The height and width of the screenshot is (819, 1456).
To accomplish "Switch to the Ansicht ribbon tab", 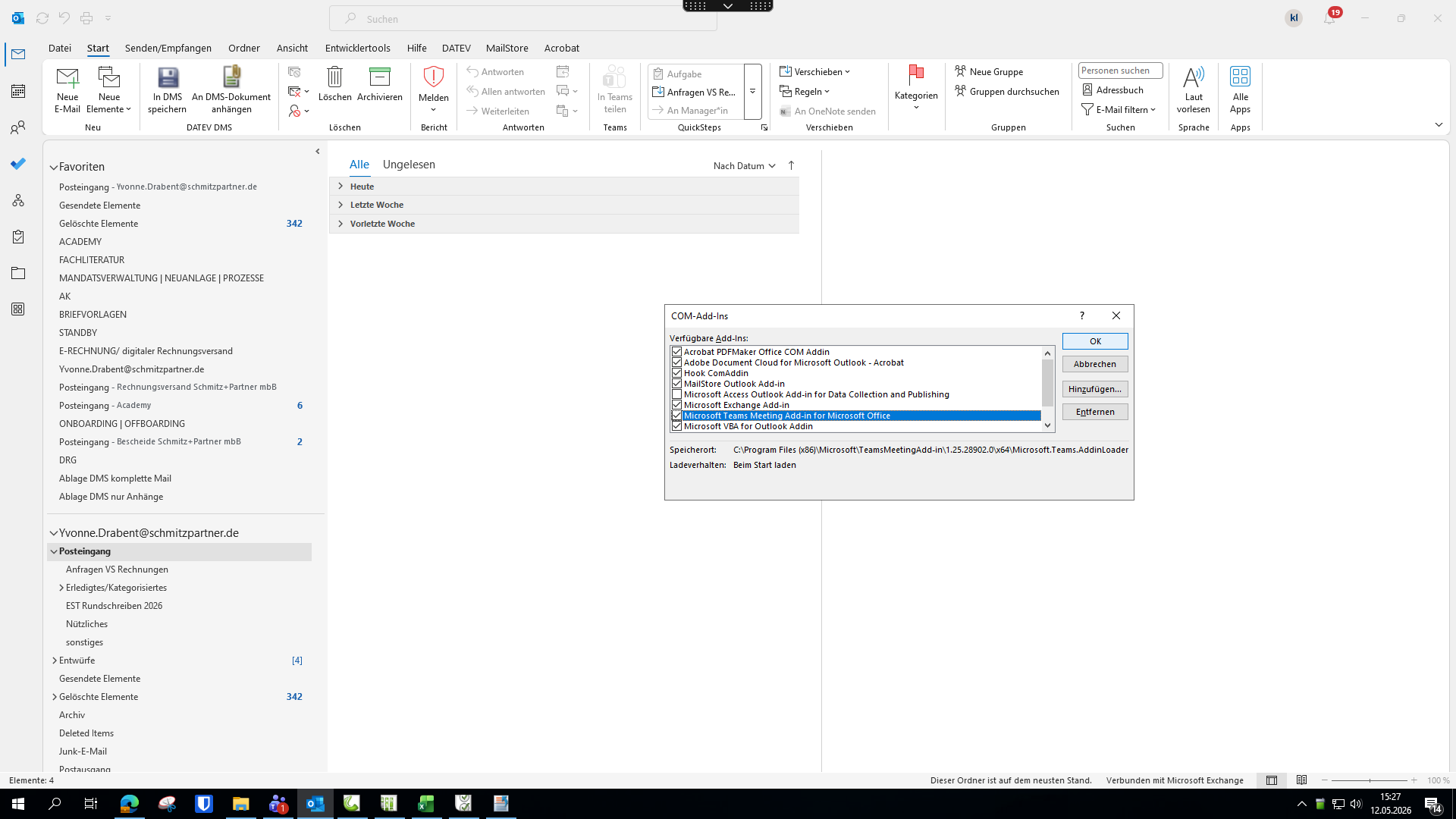I will tap(292, 48).
